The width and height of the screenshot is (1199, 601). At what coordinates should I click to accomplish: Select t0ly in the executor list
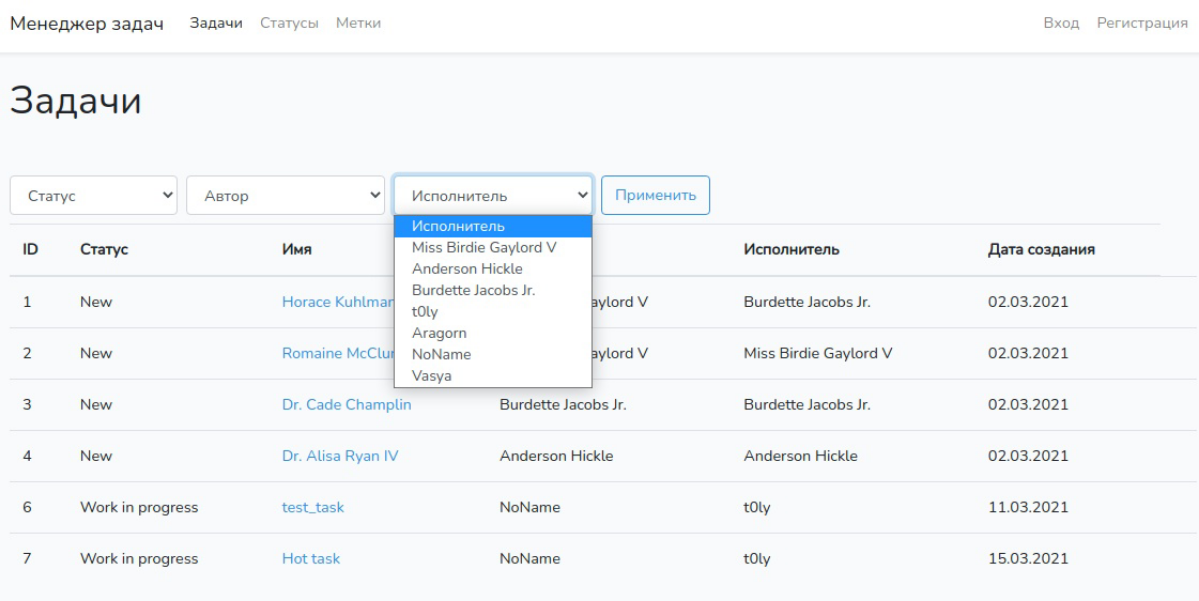pos(425,312)
